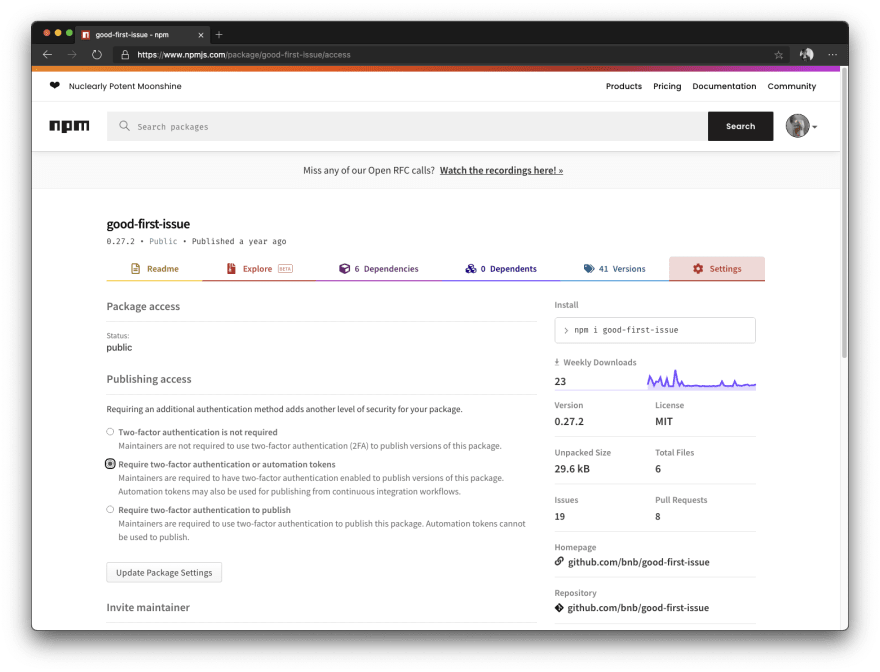Click the page vertical scrollbar
Viewport: 880px width, 672px height.
tap(844, 213)
